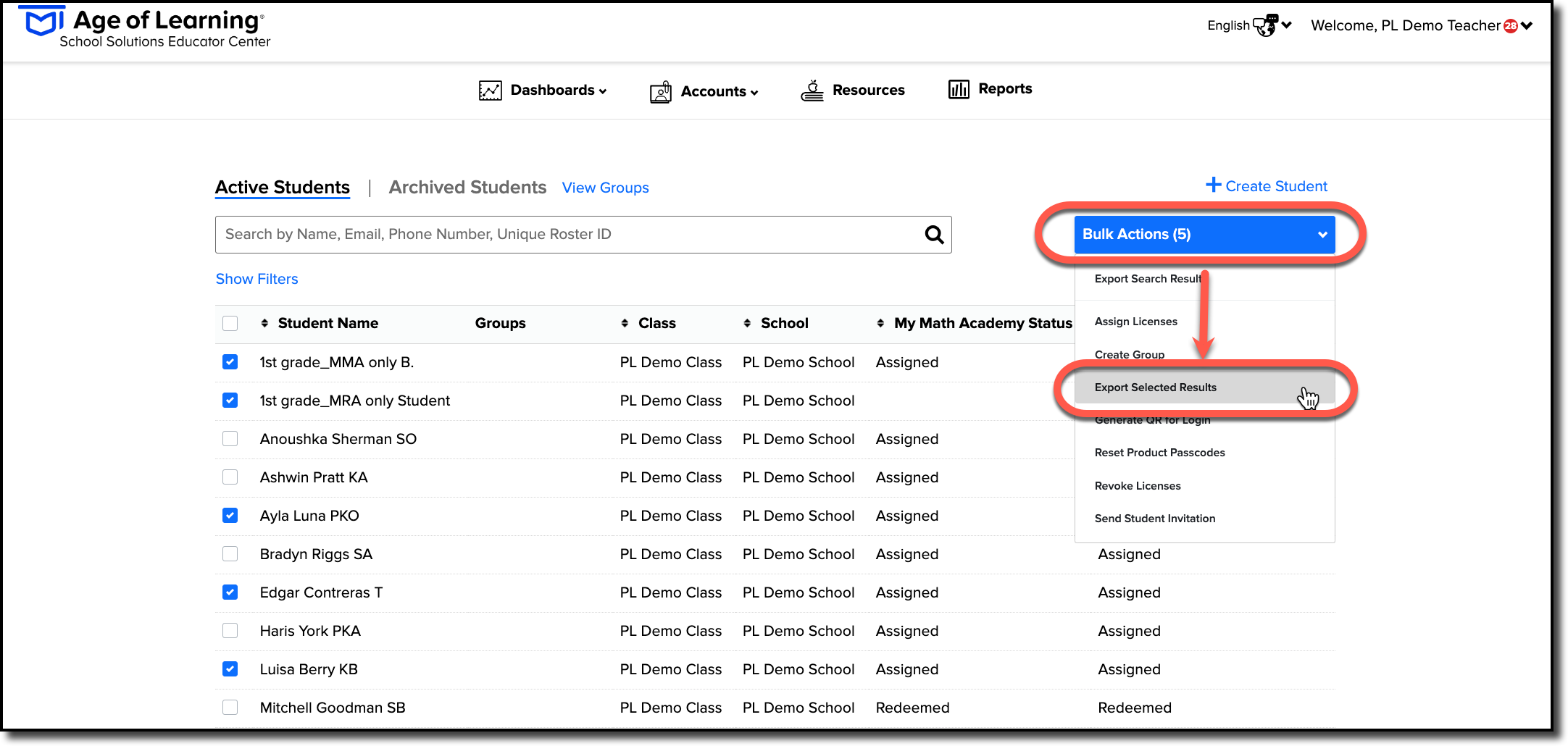Click the Accounts profile icon
1568x746 pixels.
click(x=661, y=92)
